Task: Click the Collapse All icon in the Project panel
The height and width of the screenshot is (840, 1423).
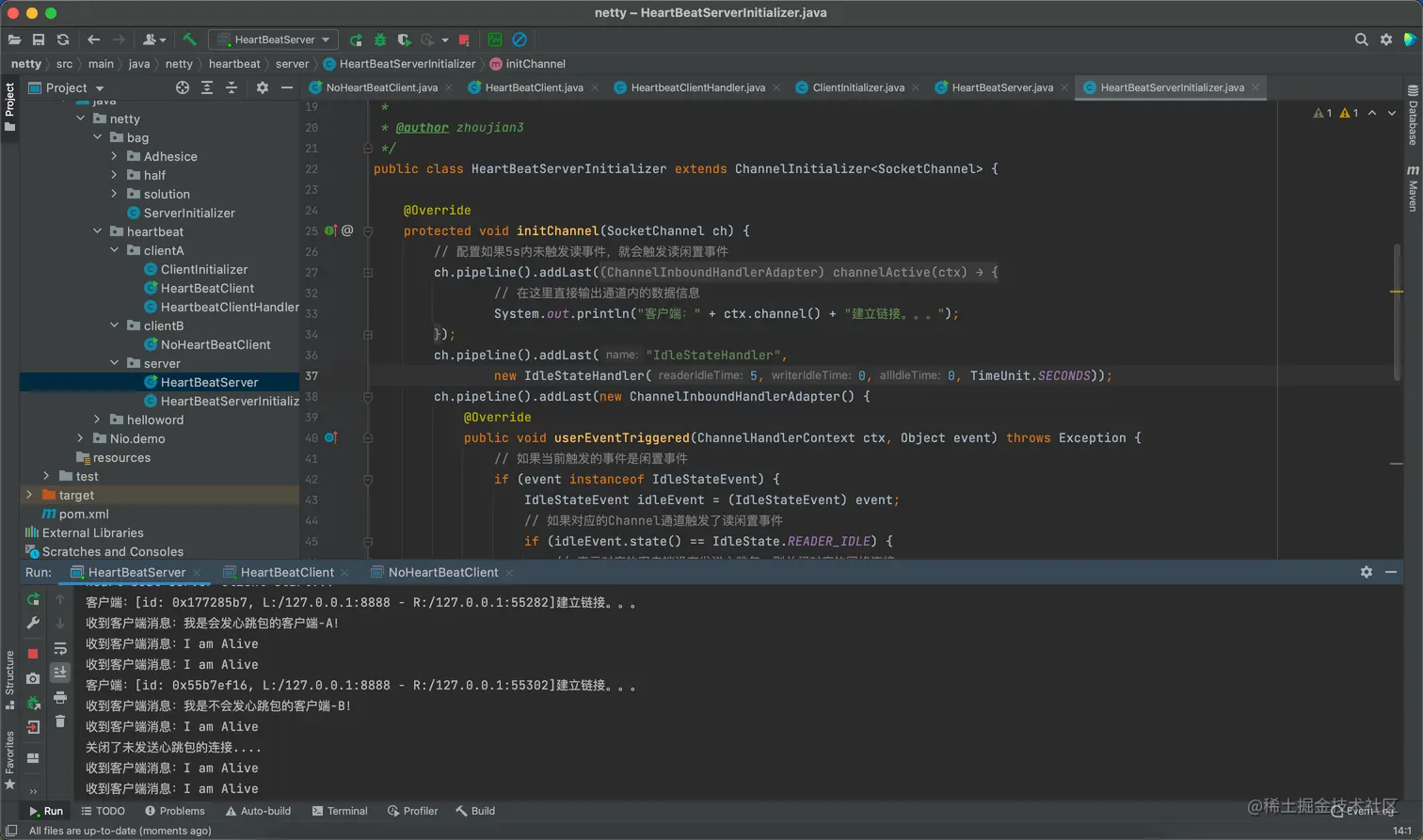Action: pyautogui.click(x=232, y=87)
